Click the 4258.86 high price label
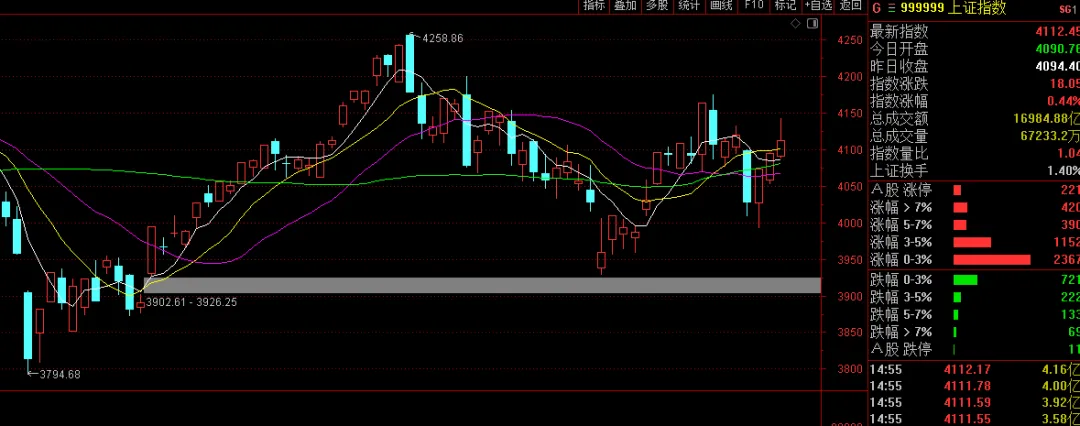Screen dimensions: 1080x426 443,39
